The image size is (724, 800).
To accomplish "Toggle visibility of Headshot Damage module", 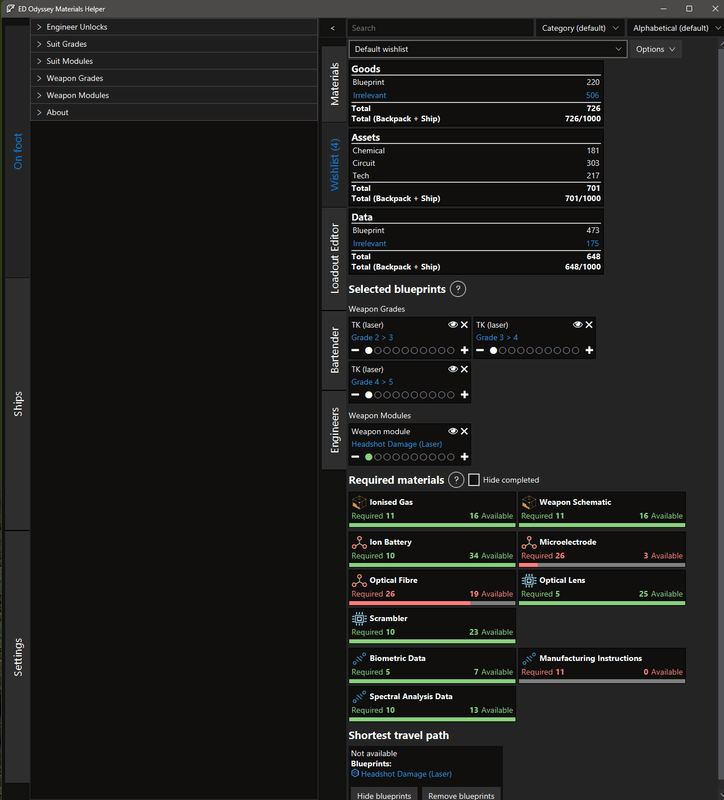I will tap(453, 432).
